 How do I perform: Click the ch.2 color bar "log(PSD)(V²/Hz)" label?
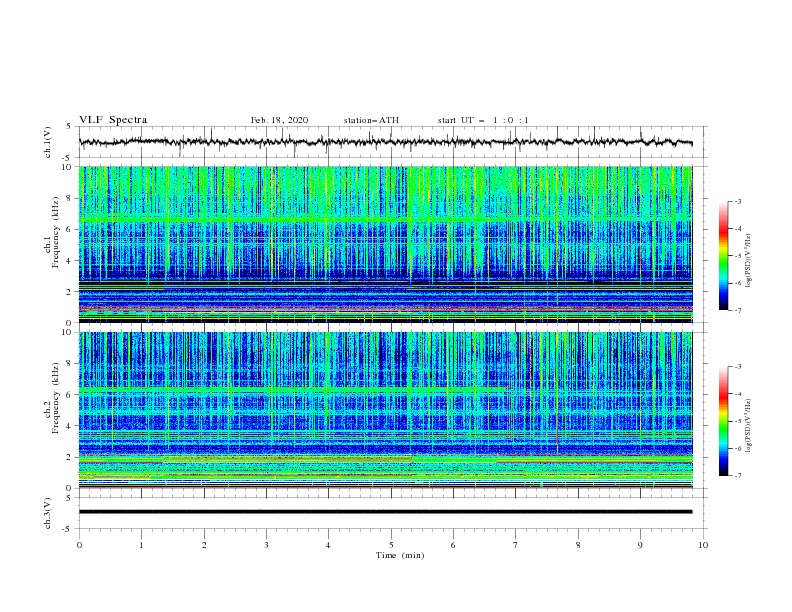749,425
